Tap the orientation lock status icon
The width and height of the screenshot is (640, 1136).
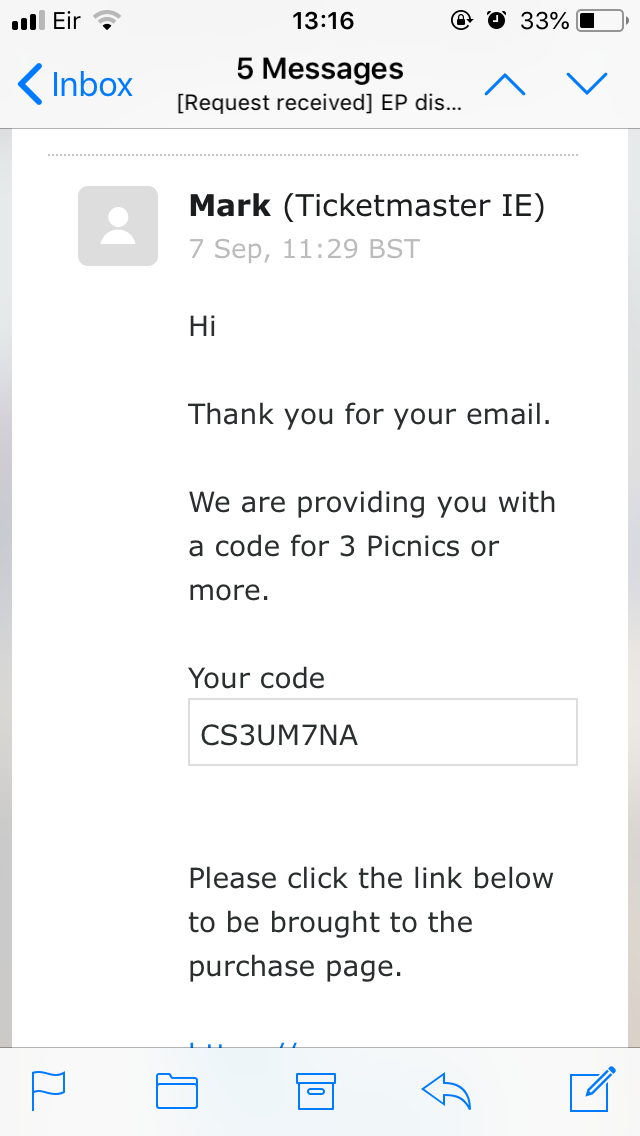click(462, 17)
